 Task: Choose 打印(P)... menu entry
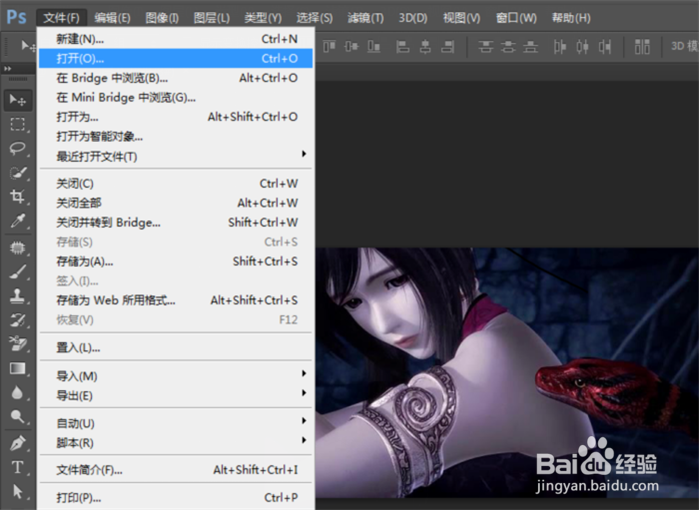pos(176,498)
